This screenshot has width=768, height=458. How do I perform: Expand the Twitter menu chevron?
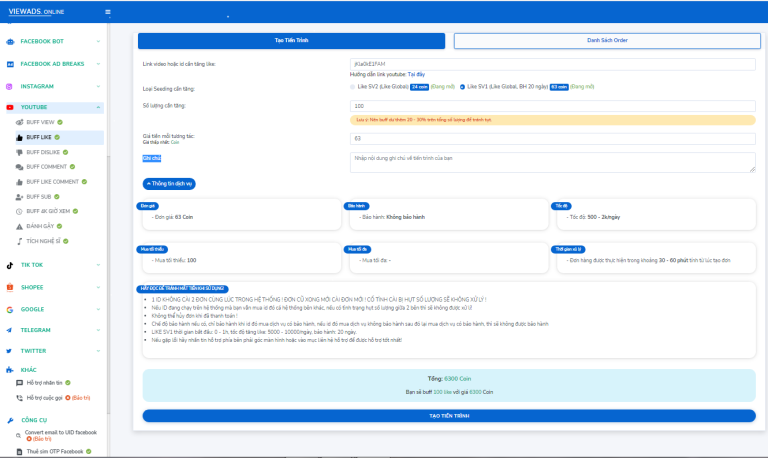pyautogui.click(x=98, y=351)
